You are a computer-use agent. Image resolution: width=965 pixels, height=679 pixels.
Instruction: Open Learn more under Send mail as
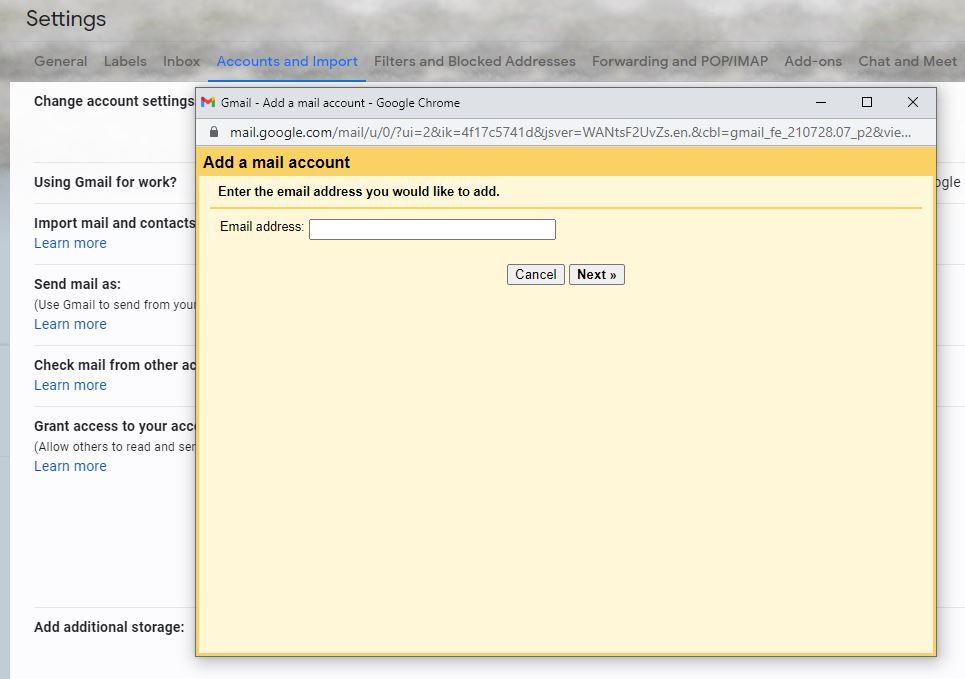(70, 324)
